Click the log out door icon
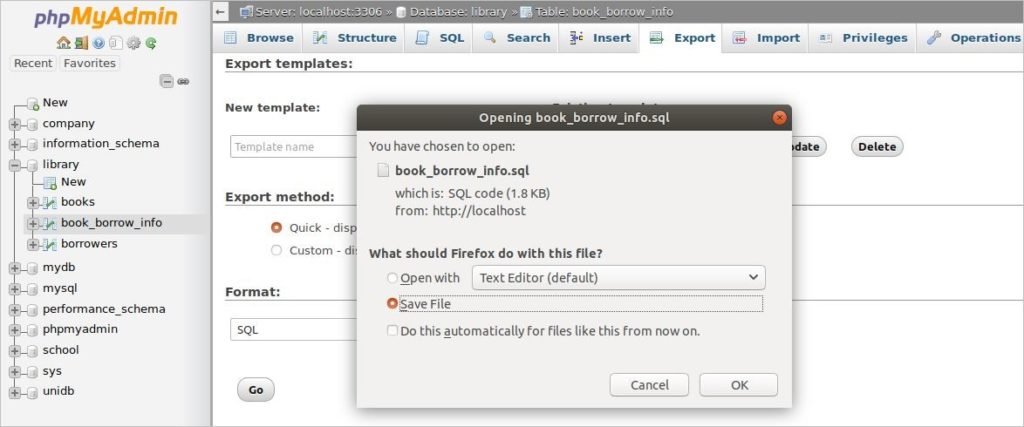1024x427 pixels. coord(81,43)
